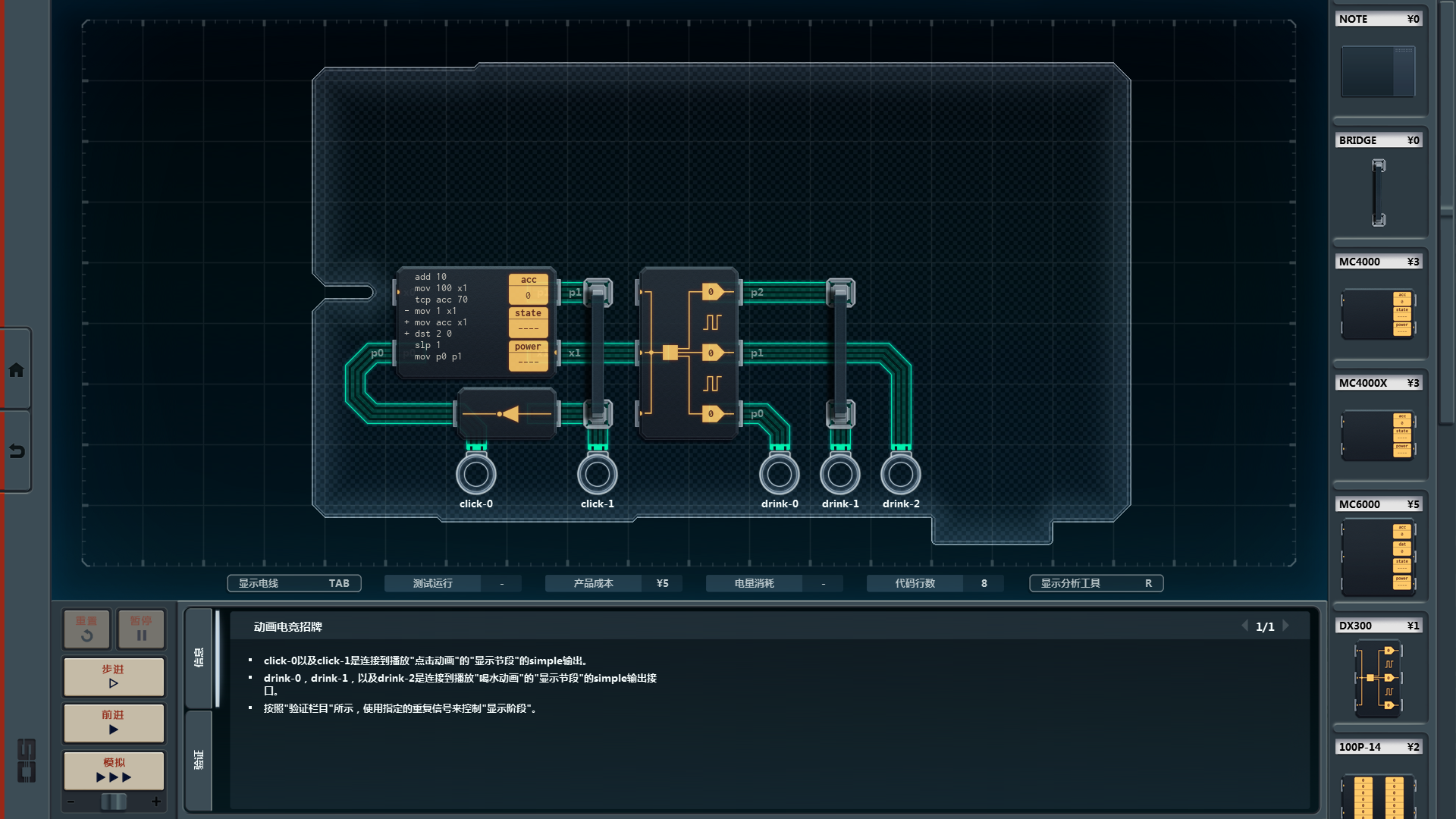Toggle analysis tools (显示分析工具 R)

tap(1096, 583)
